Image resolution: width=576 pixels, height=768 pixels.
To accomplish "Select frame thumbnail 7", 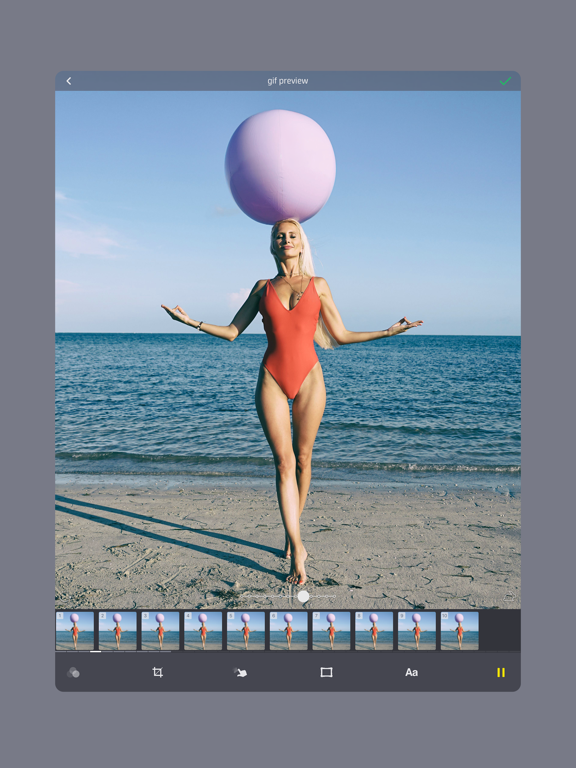I will (x=331, y=631).
